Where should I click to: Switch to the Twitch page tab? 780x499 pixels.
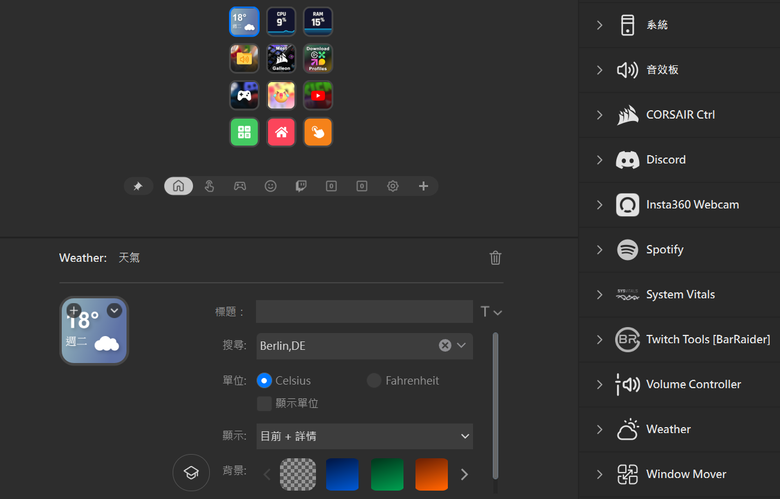point(301,186)
